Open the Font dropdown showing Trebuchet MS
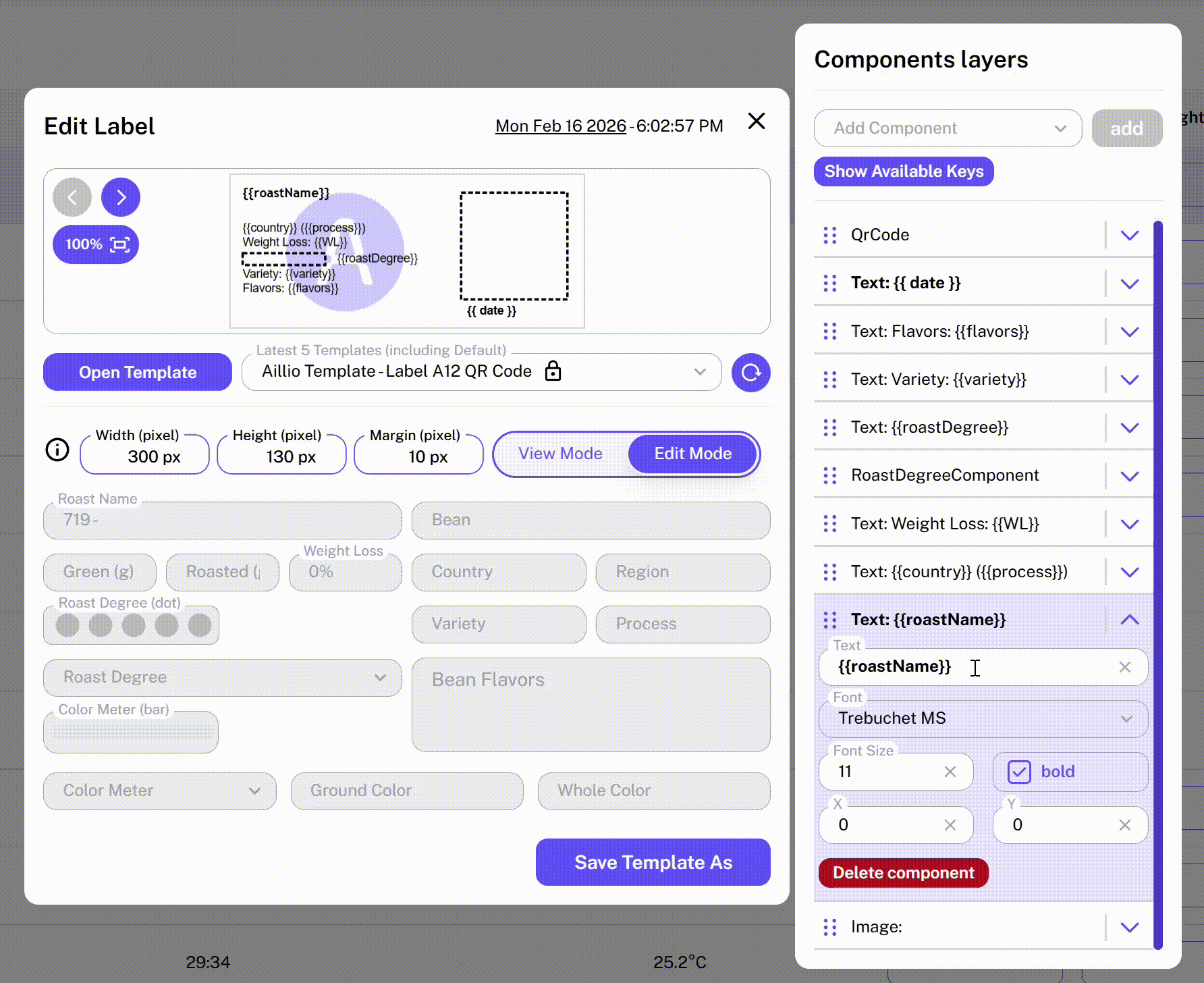 [x=983, y=718]
